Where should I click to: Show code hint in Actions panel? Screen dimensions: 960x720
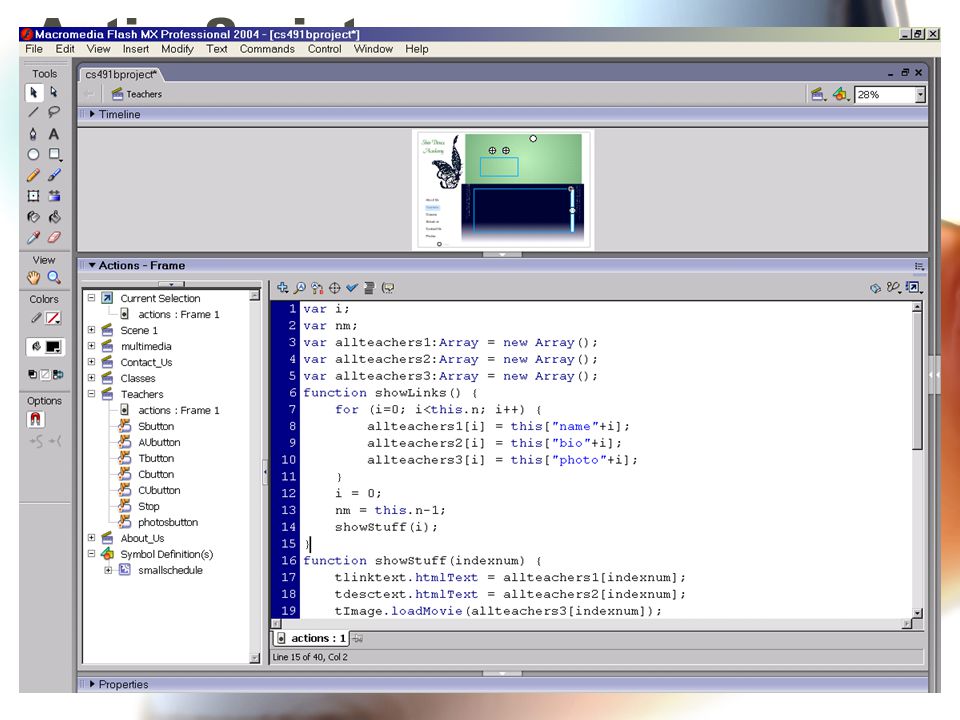(388, 287)
